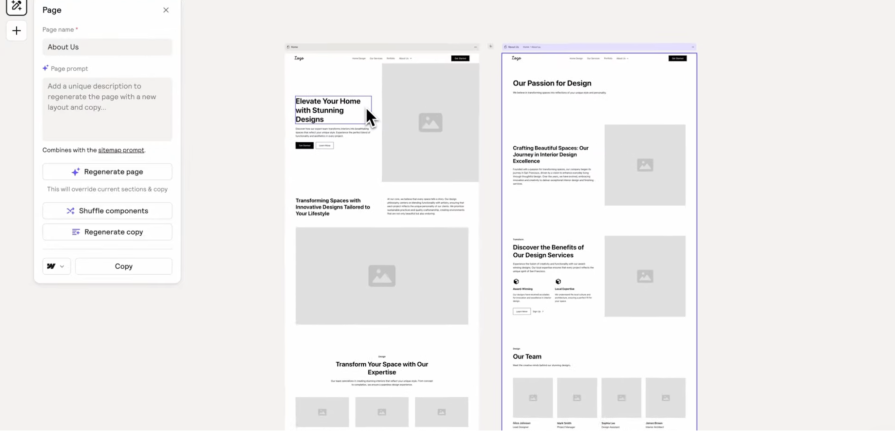Select heading Our Passion for Design
The height and width of the screenshot is (431, 895).
pyautogui.click(x=552, y=83)
